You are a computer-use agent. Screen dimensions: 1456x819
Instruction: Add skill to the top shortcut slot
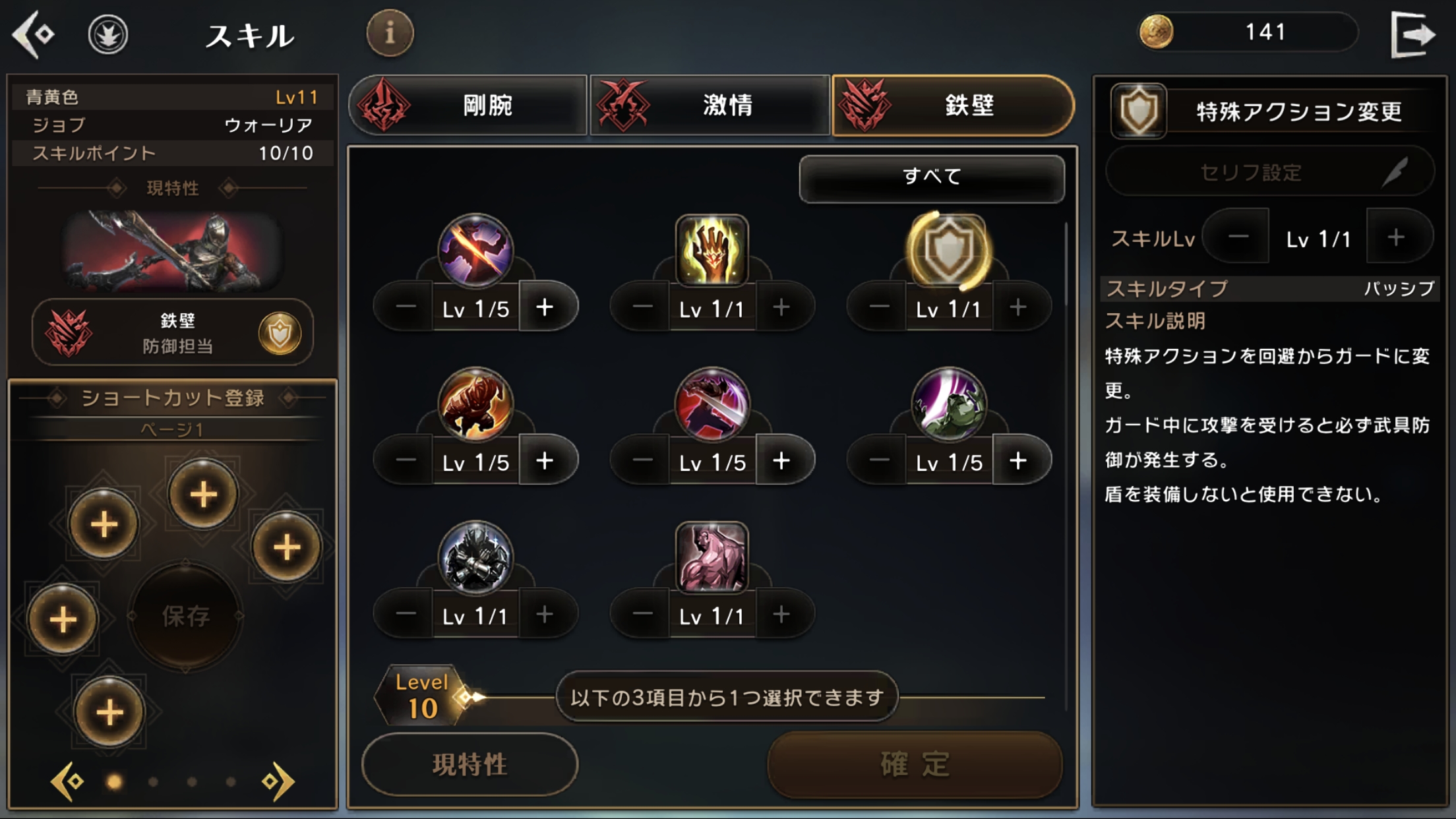(x=203, y=494)
